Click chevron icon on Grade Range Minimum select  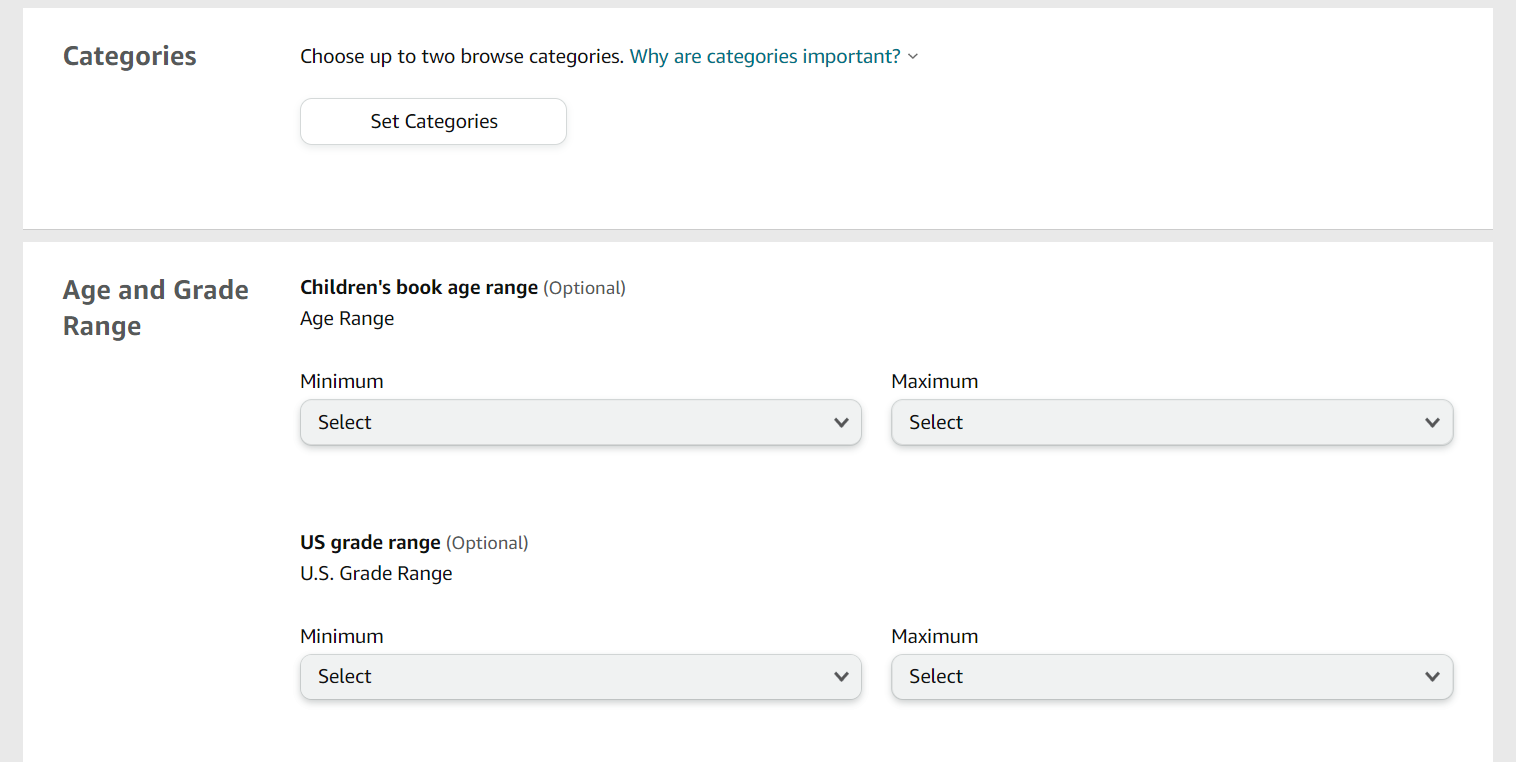841,677
